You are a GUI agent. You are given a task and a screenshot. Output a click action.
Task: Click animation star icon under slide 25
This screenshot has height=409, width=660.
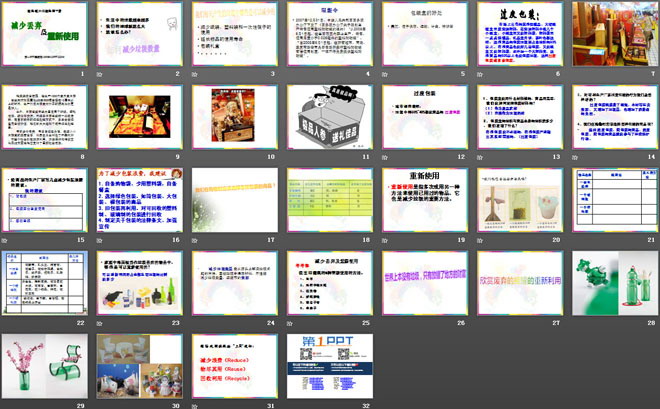290,324
